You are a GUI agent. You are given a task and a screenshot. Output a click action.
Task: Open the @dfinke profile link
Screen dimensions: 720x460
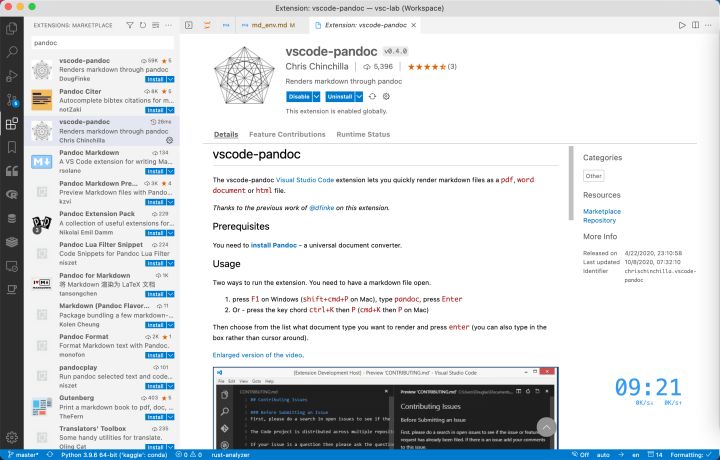322,208
